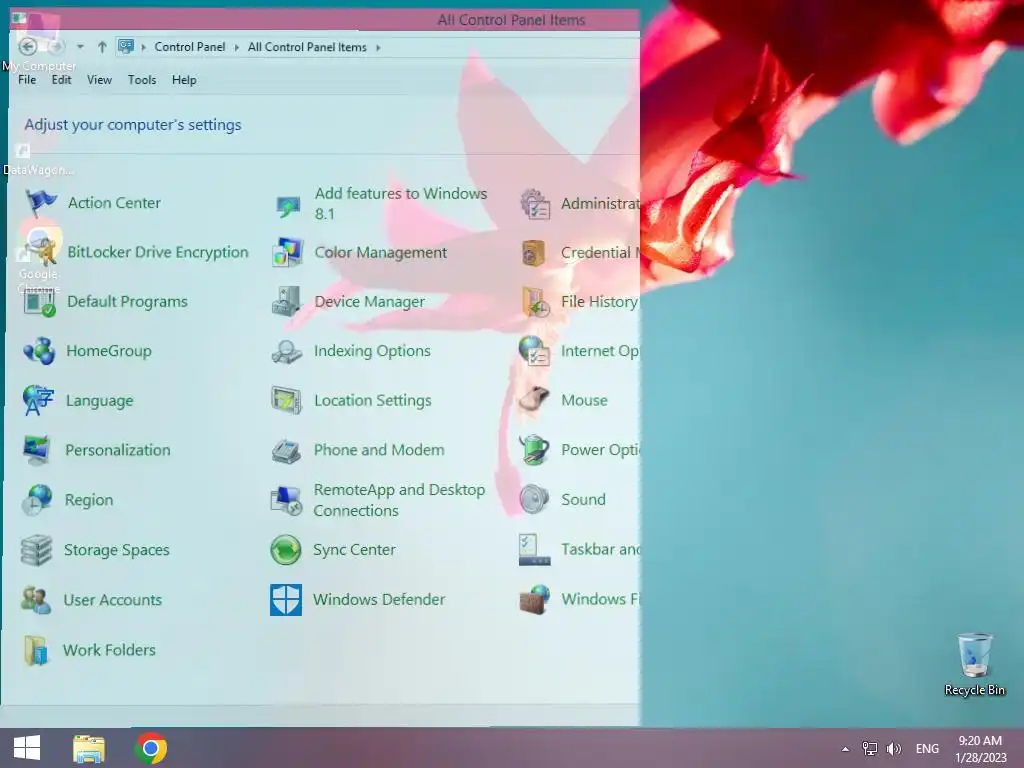The image size is (1024, 768).
Task: Open the Credential Manager safe icon
Action: coord(534,253)
